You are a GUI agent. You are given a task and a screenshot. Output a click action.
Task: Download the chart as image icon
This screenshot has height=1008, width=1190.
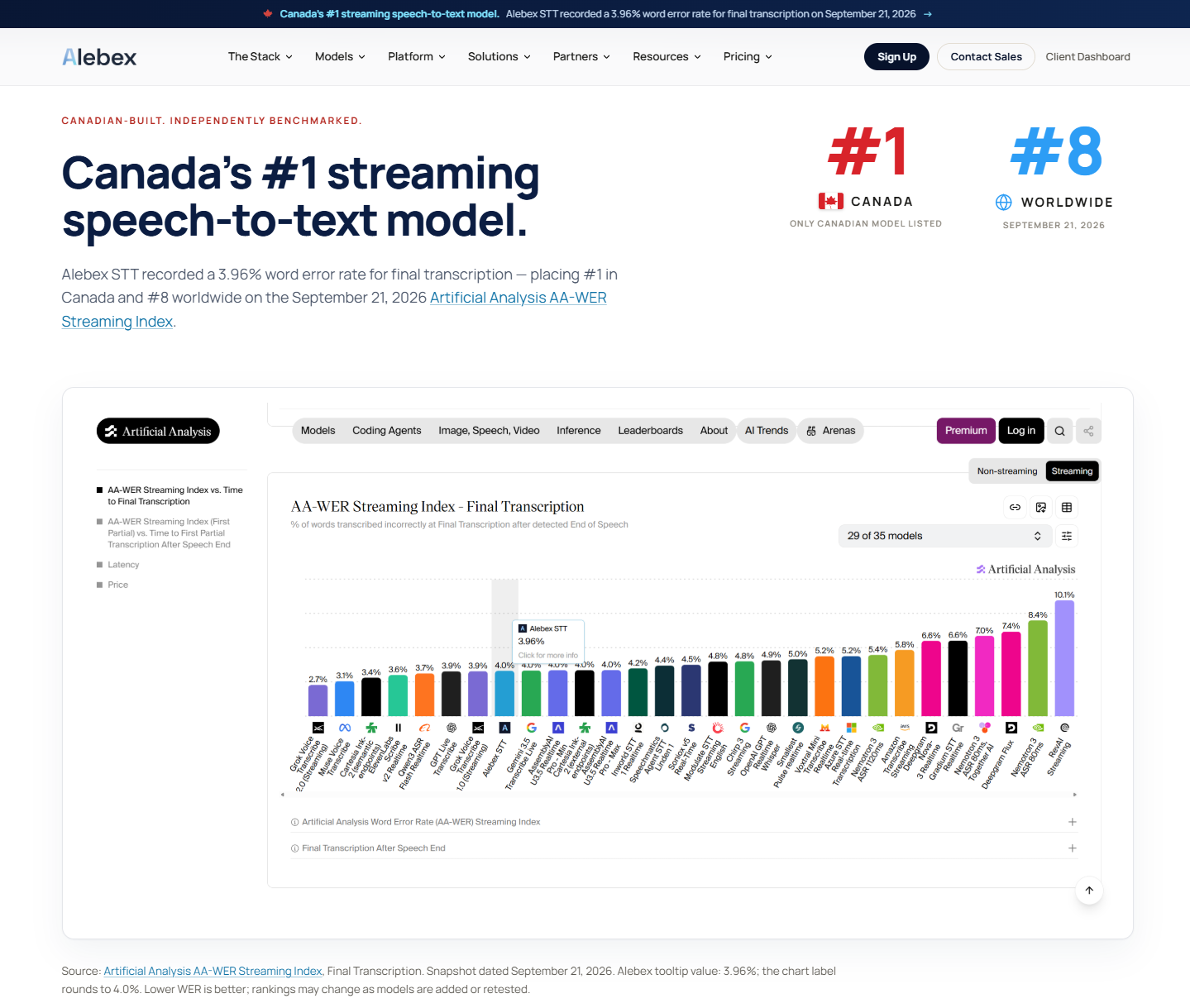pos(1041,507)
